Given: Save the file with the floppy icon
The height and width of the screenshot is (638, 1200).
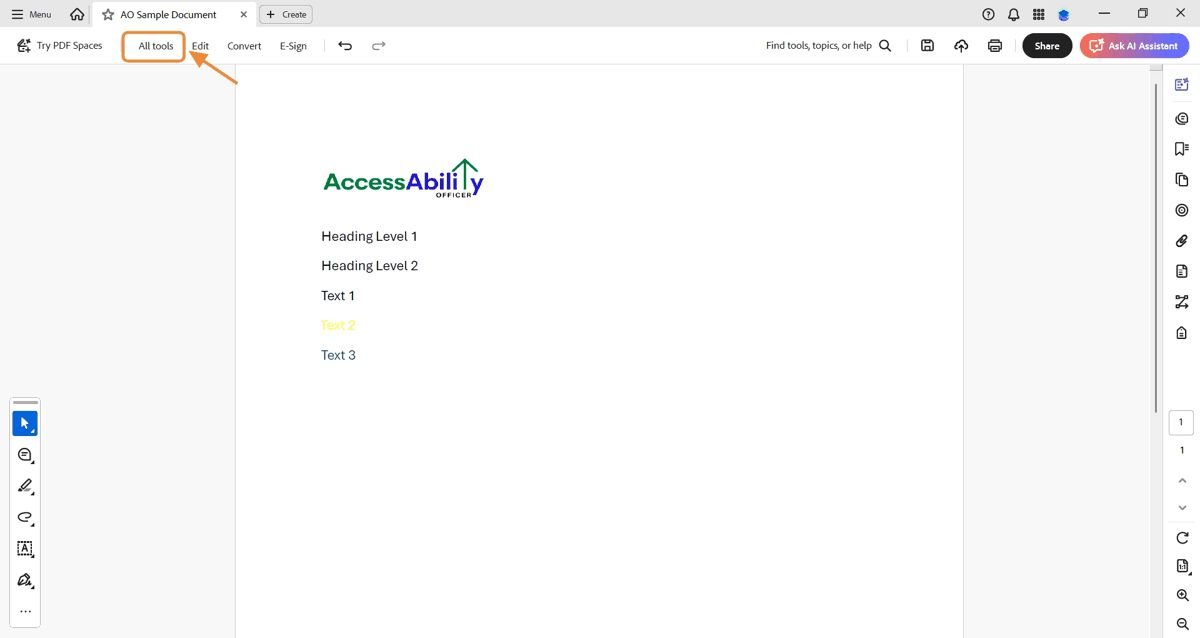Looking at the screenshot, I should [x=927, y=45].
